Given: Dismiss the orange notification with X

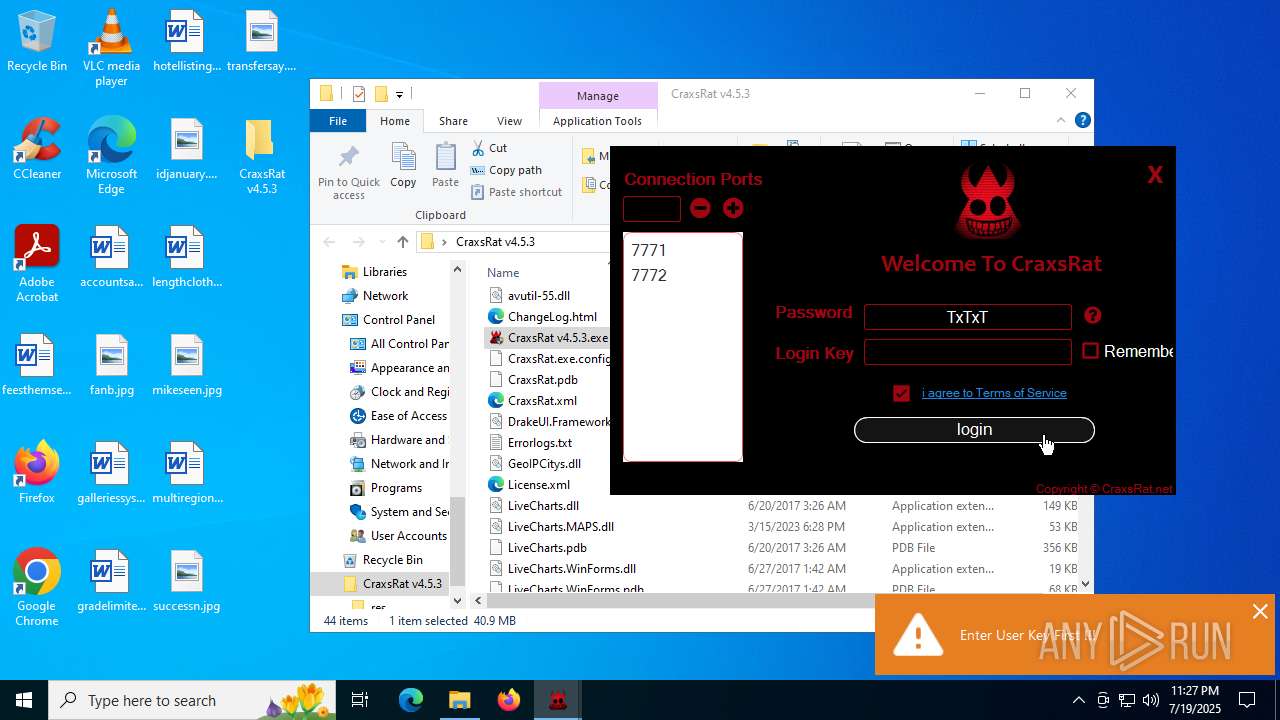Looking at the screenshot, I should point(1260,612).
